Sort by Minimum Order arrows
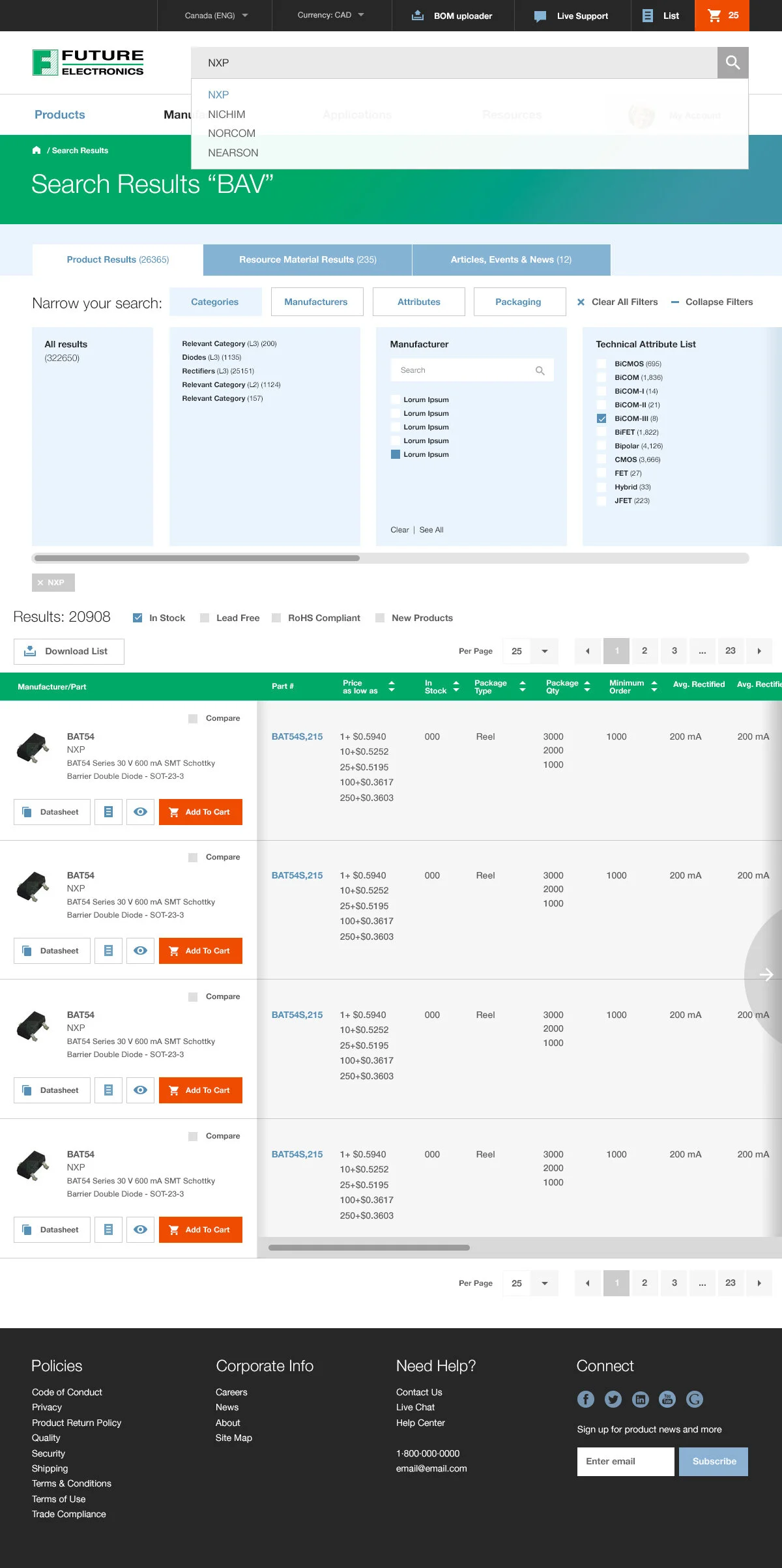782x1568 pixels. click(654, 686)
